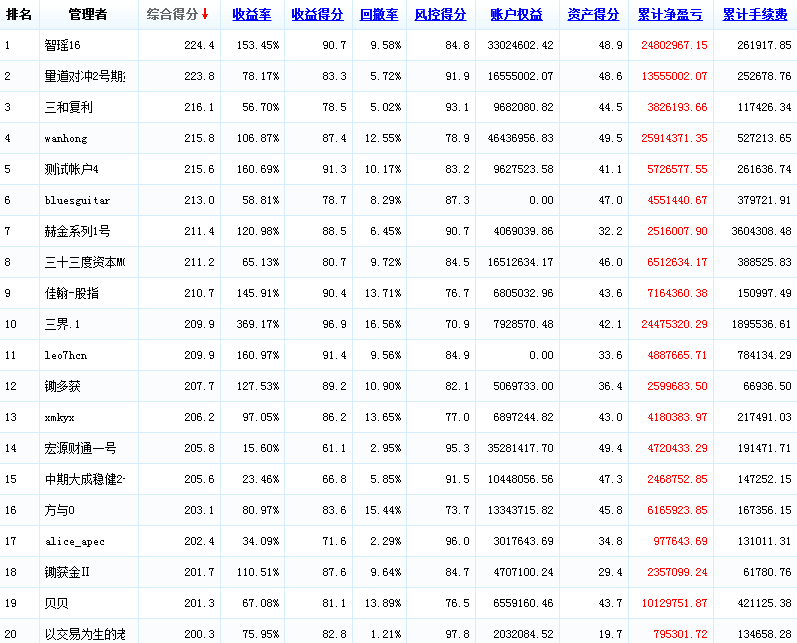
Task: Click the red sort arrow beside 综合得分
Action: click(205, 14)
